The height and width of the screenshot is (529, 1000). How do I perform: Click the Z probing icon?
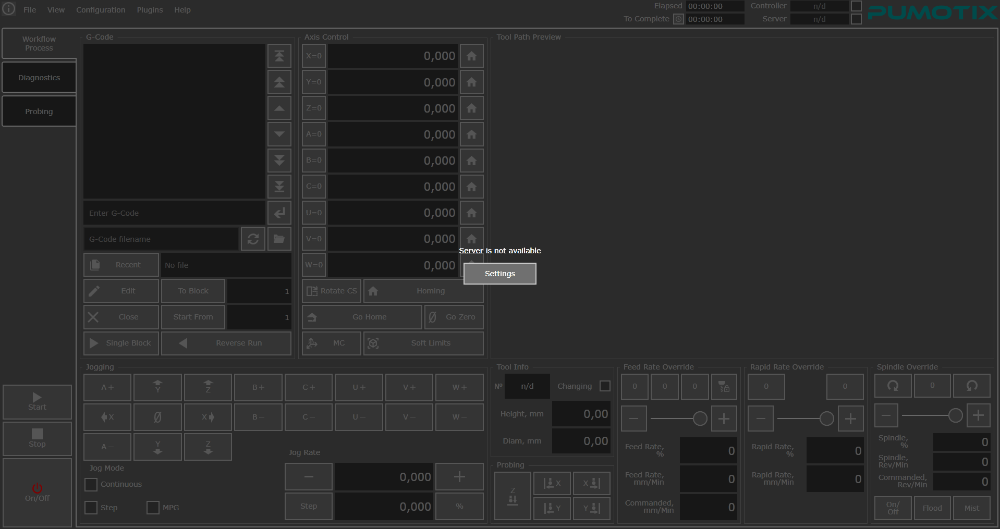(512, 496)
